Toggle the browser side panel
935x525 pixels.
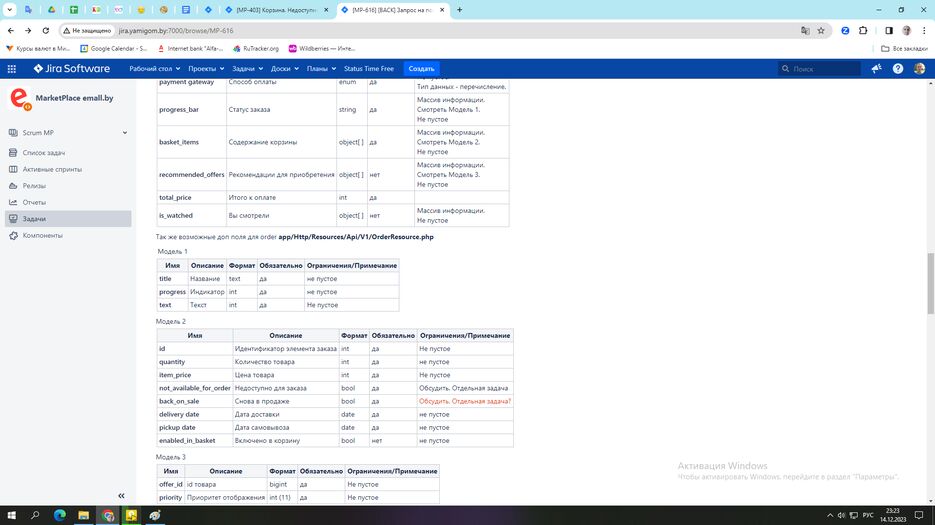click(888, 30)
